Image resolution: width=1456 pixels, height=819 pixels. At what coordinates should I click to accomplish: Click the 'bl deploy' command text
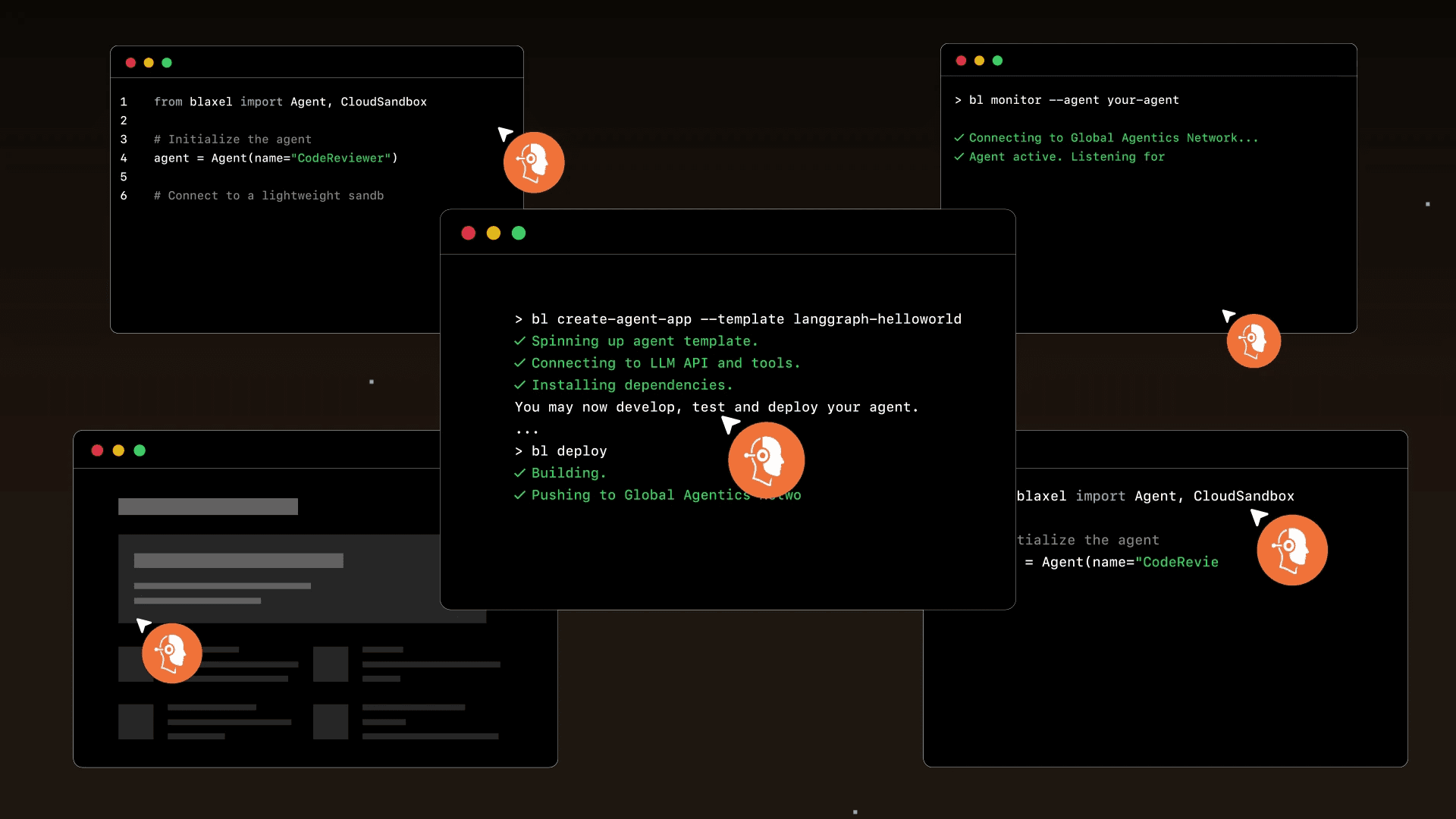[569, 451]
